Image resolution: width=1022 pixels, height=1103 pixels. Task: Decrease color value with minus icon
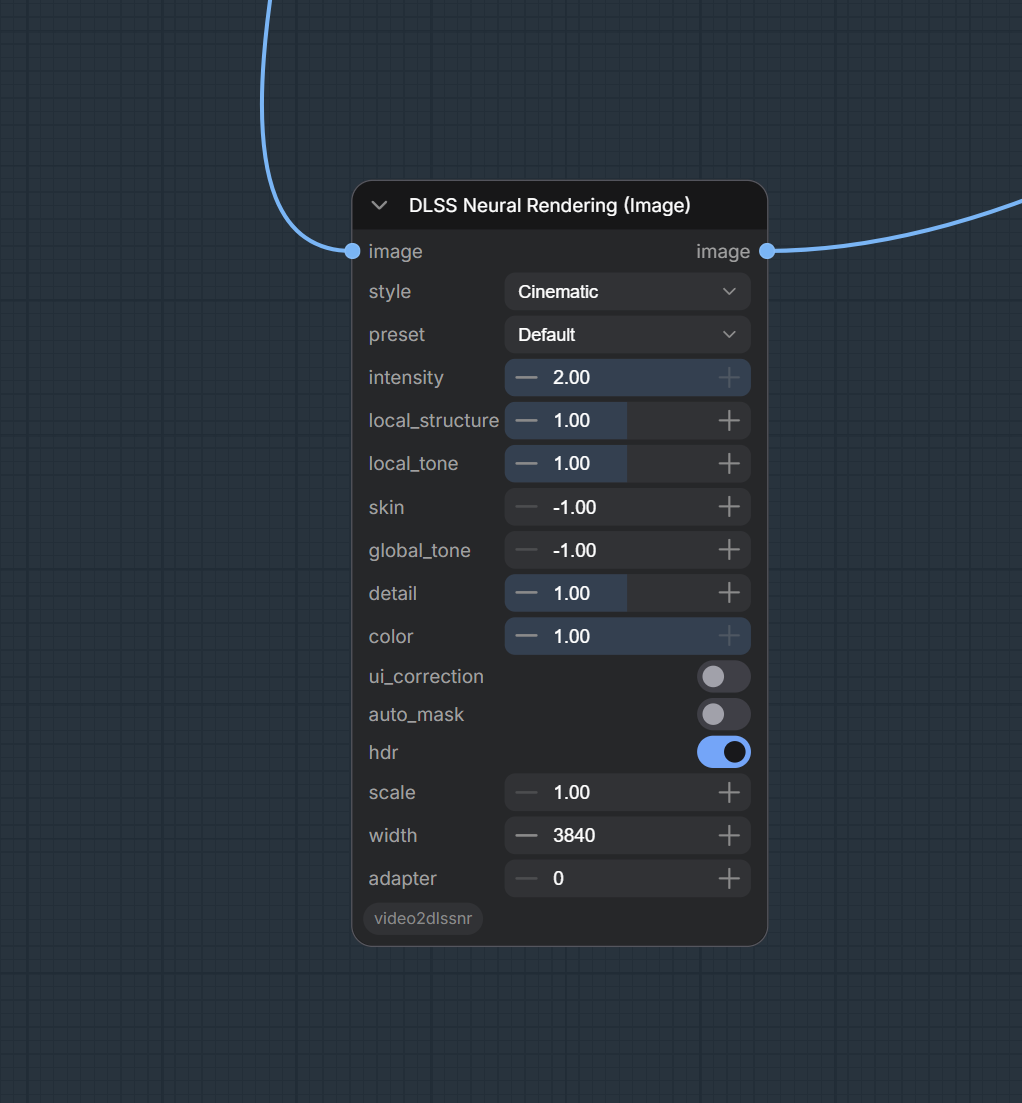click(526, 636)
